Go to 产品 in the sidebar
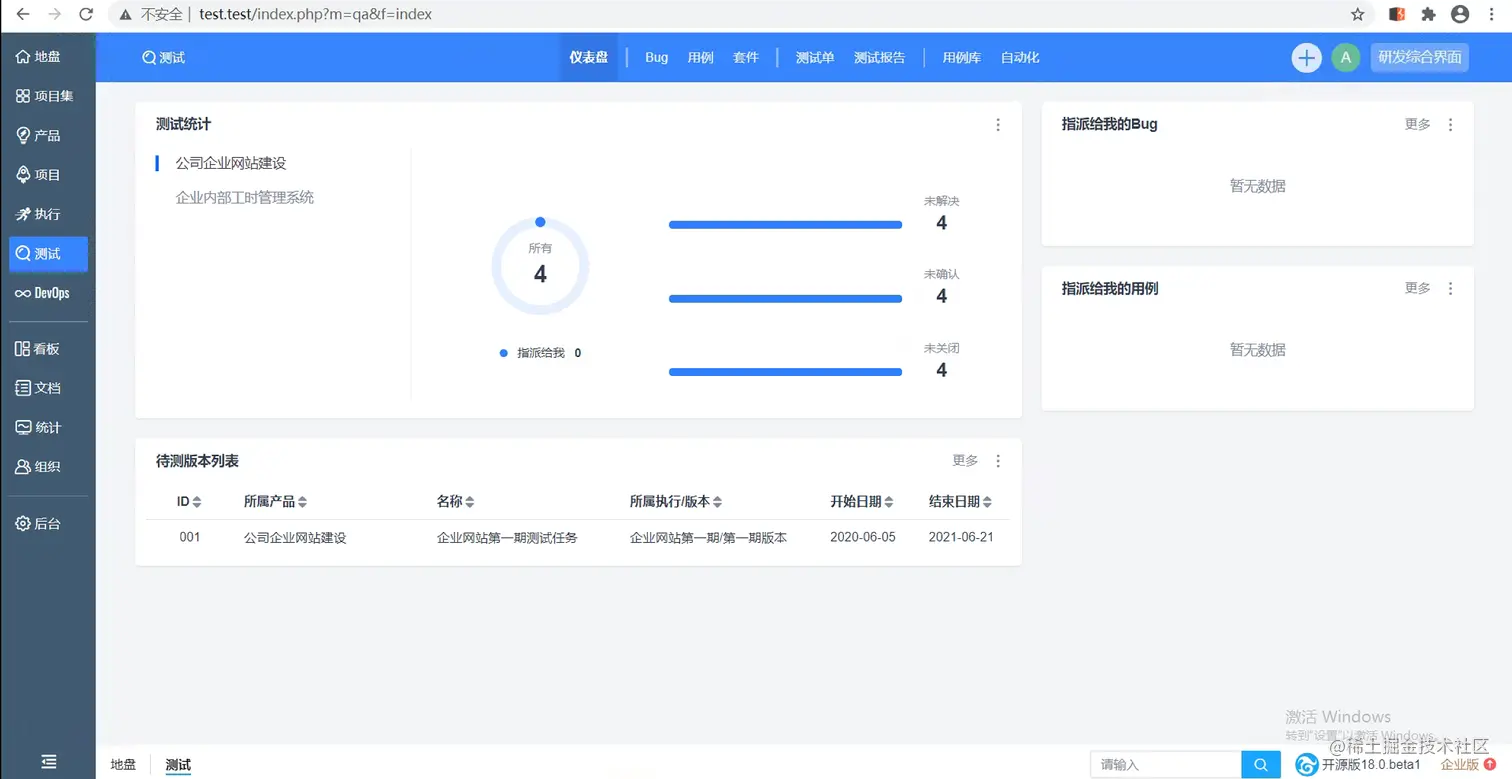1512x779 pixels. click(48, 135)
